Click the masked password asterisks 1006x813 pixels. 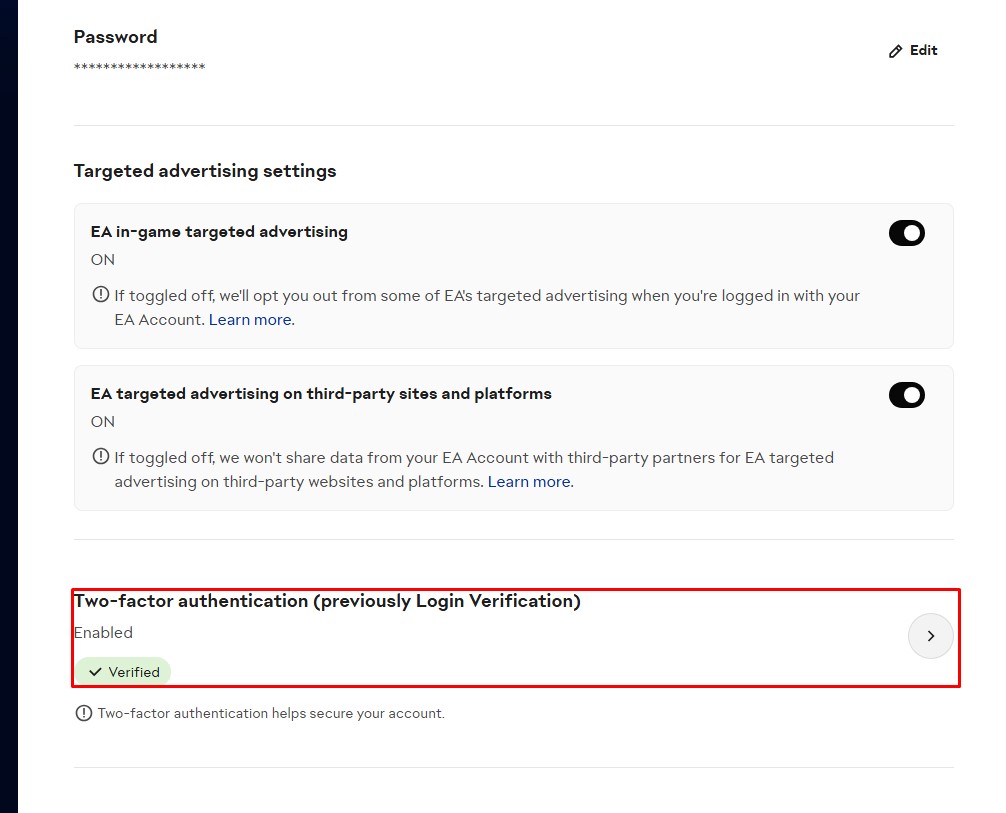[139, 67]
